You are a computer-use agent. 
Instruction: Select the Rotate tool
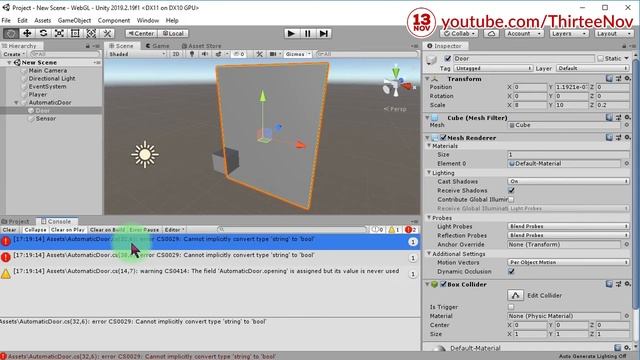(43, 33)
